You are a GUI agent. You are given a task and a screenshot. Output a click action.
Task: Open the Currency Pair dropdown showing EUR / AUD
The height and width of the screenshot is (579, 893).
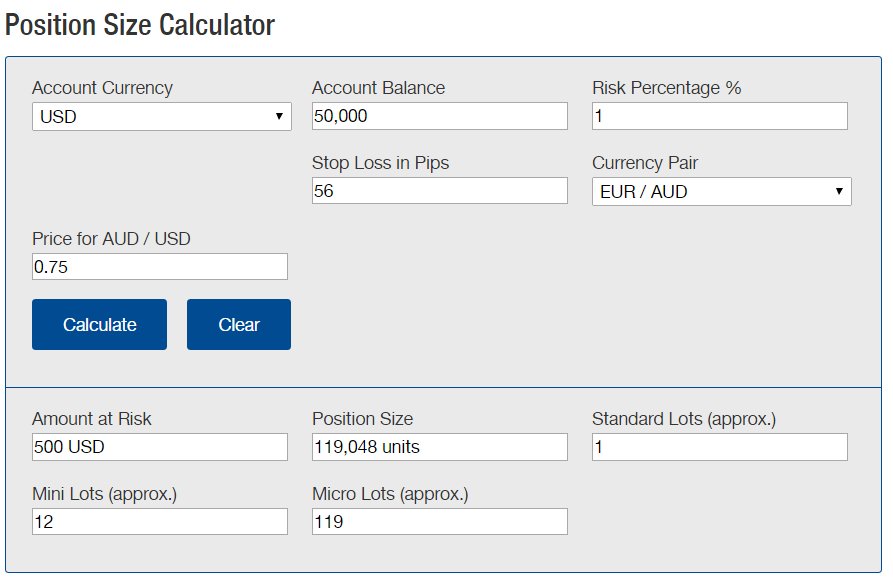(x=722, y=192)
